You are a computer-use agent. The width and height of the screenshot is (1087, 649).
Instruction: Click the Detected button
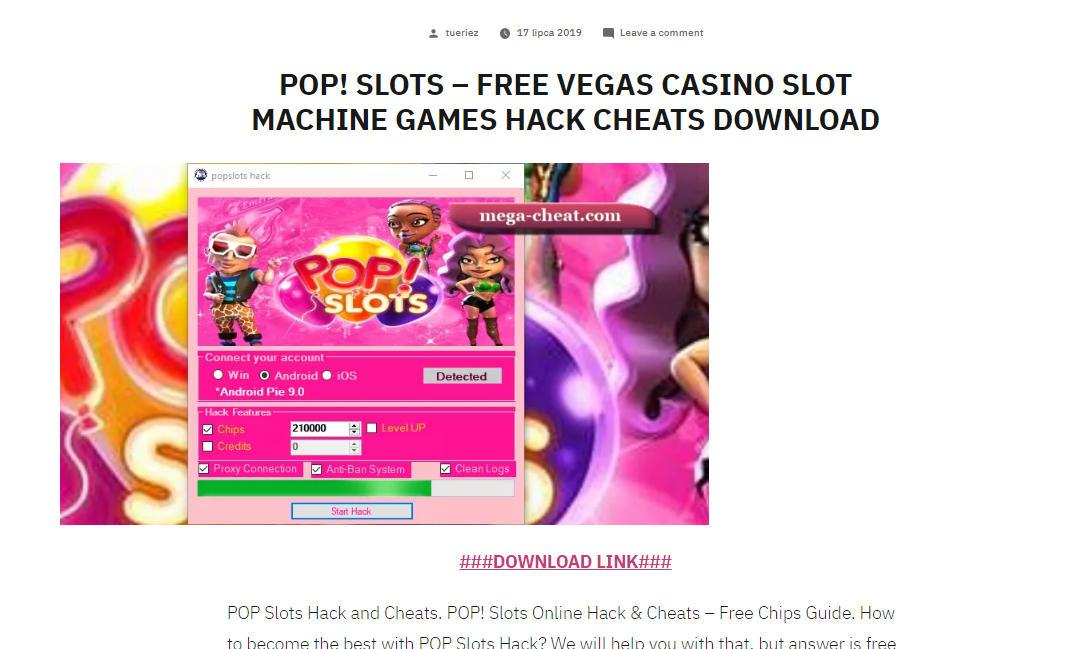click(x=462, y=376)
